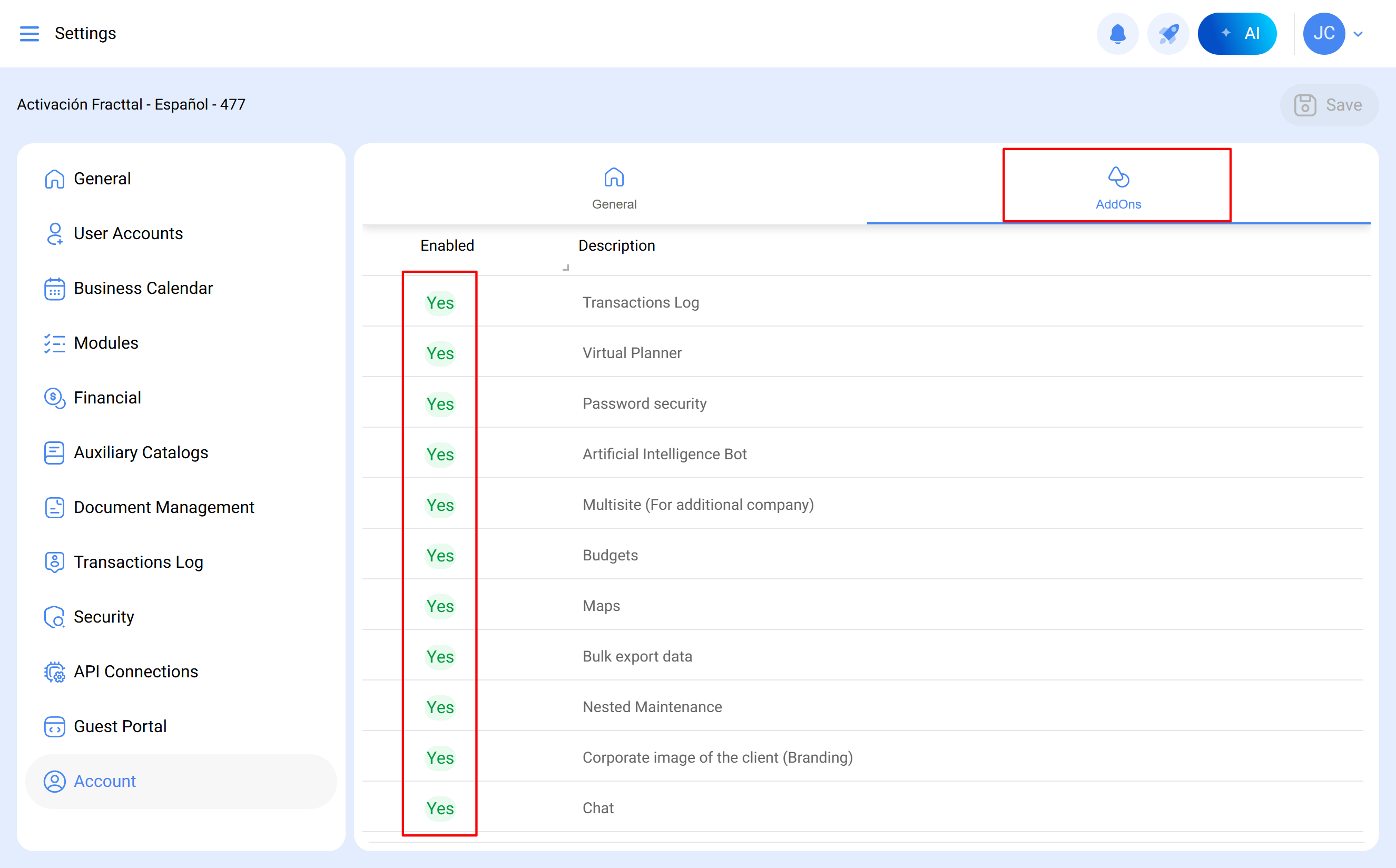Click the sort arrow under the Enabled header

[565, 267]
